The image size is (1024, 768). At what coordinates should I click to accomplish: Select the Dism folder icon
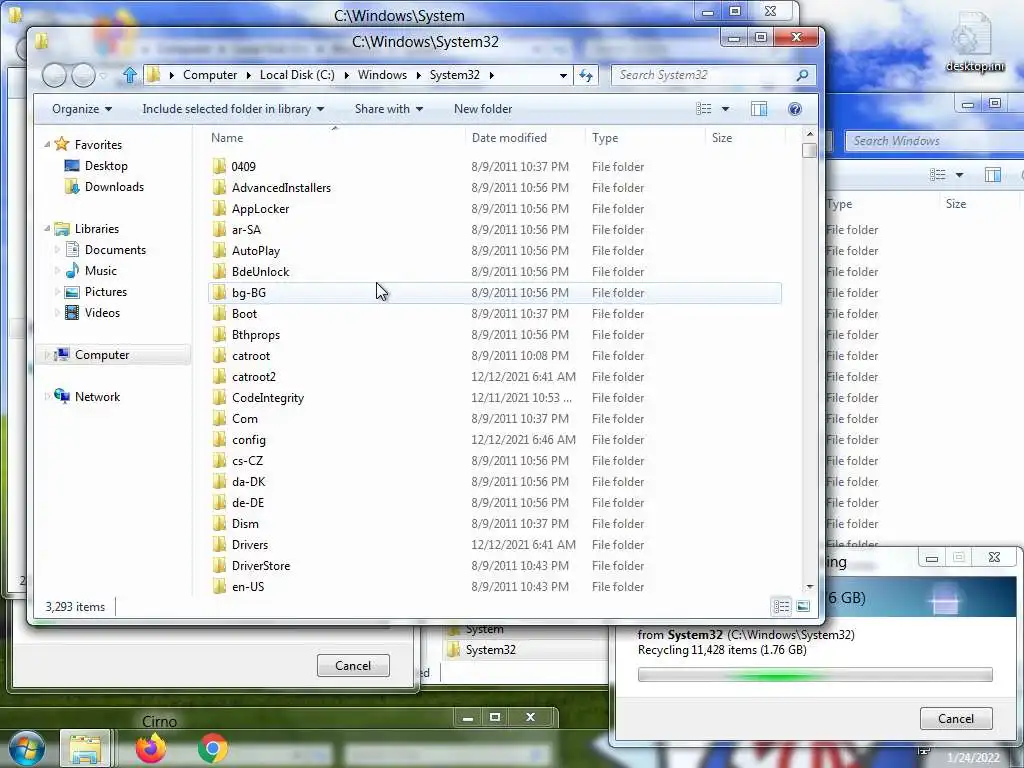tap(219, 523)
